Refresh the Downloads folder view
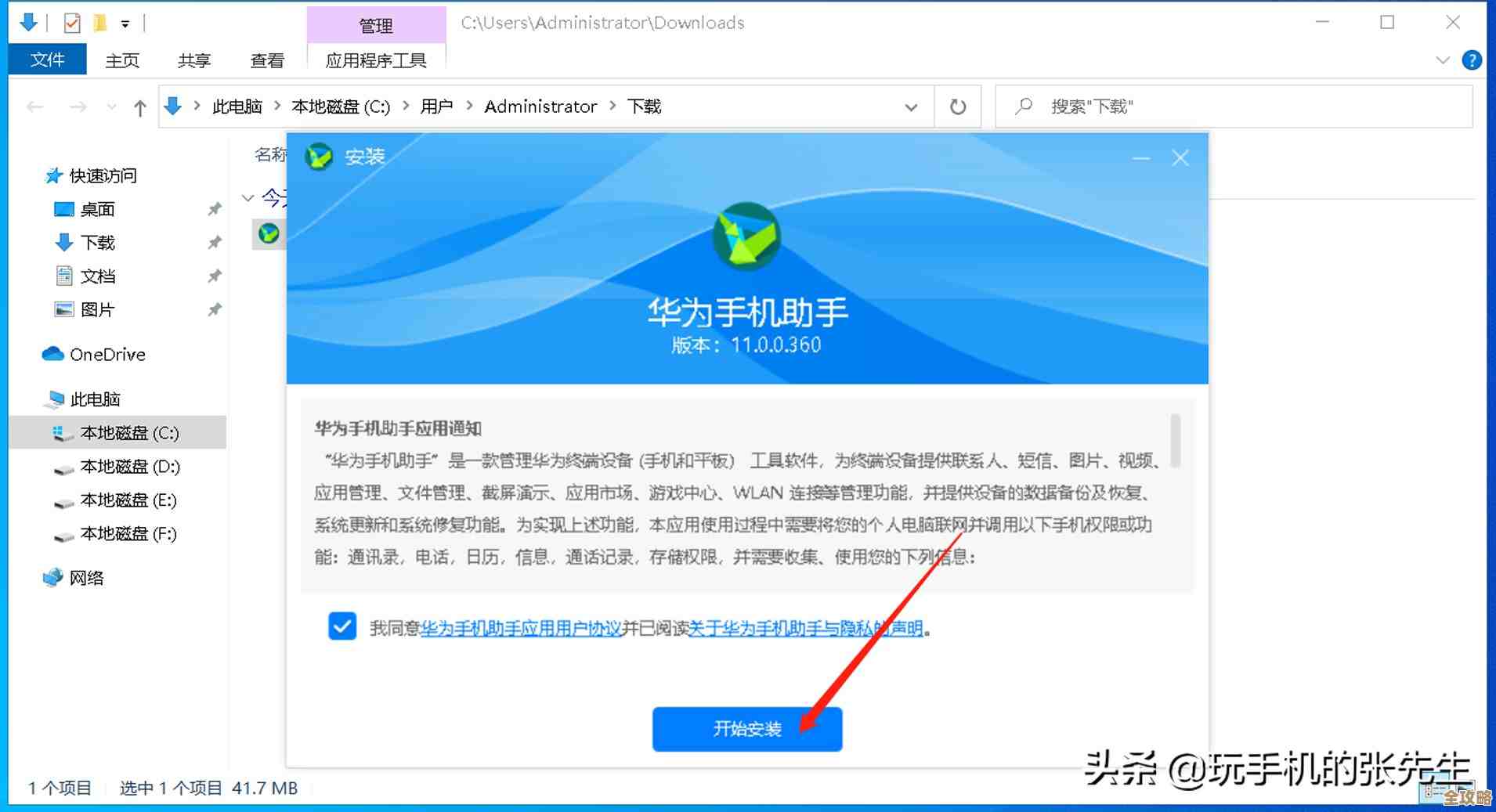The height and width of the screenshot is (812, 1496). pyautogui.click(x=957, y=106)
